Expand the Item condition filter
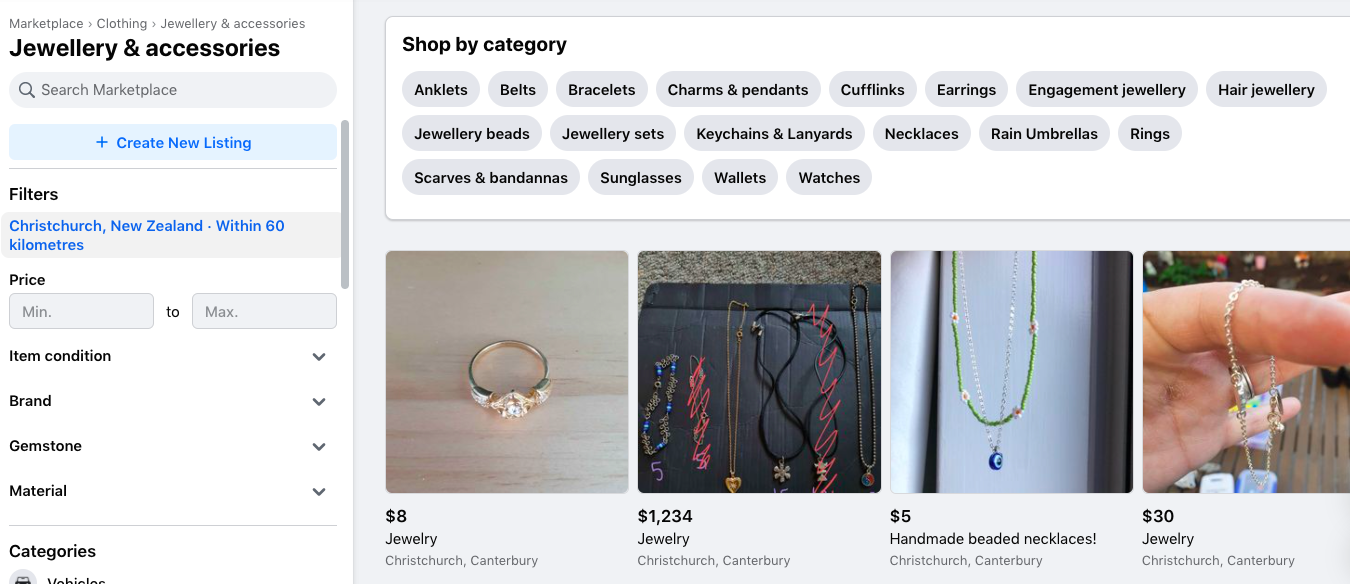This screenshot has width=1350, height=584. [x=319, y=357]
